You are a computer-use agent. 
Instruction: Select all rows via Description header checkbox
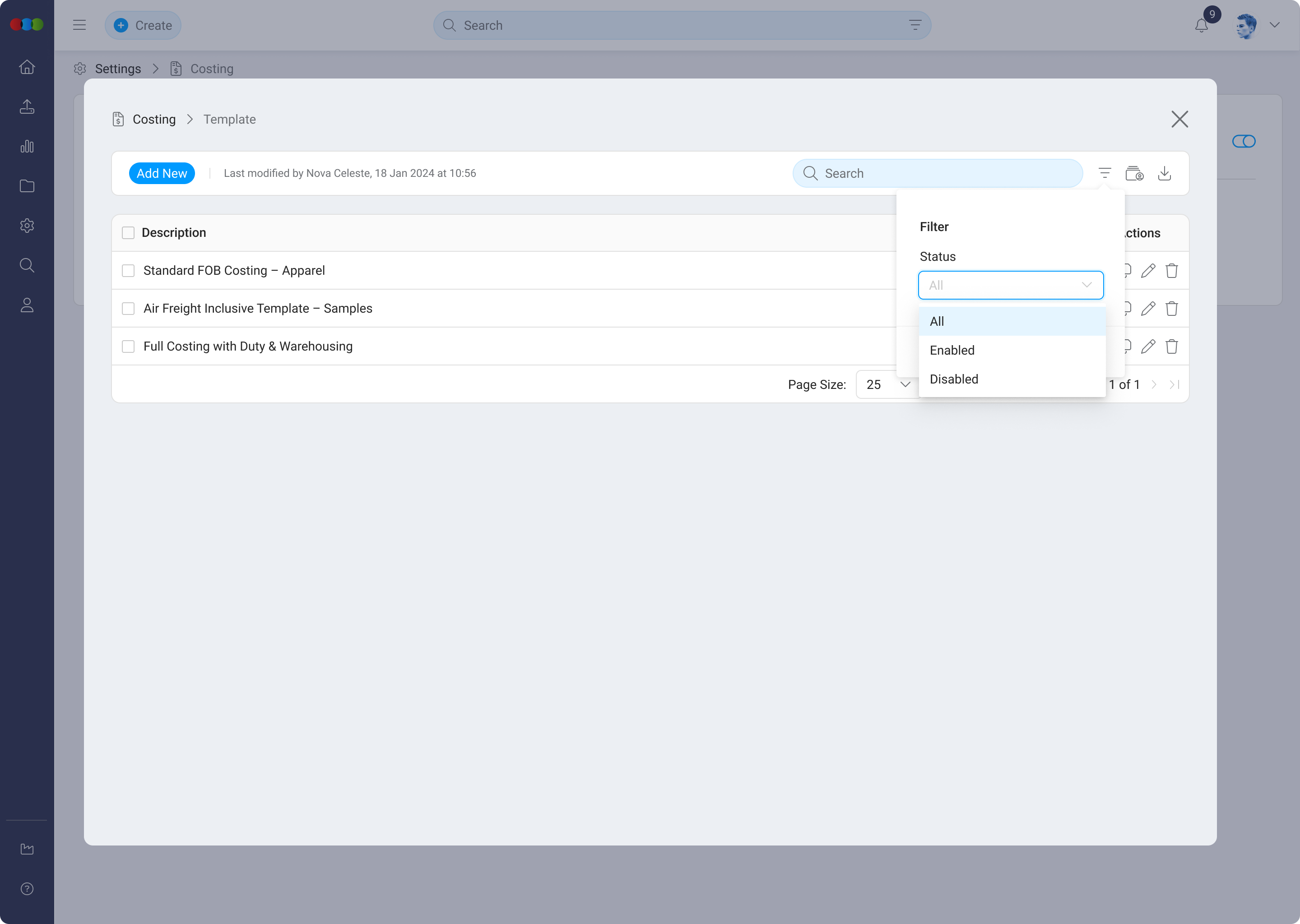click(128, 233)
